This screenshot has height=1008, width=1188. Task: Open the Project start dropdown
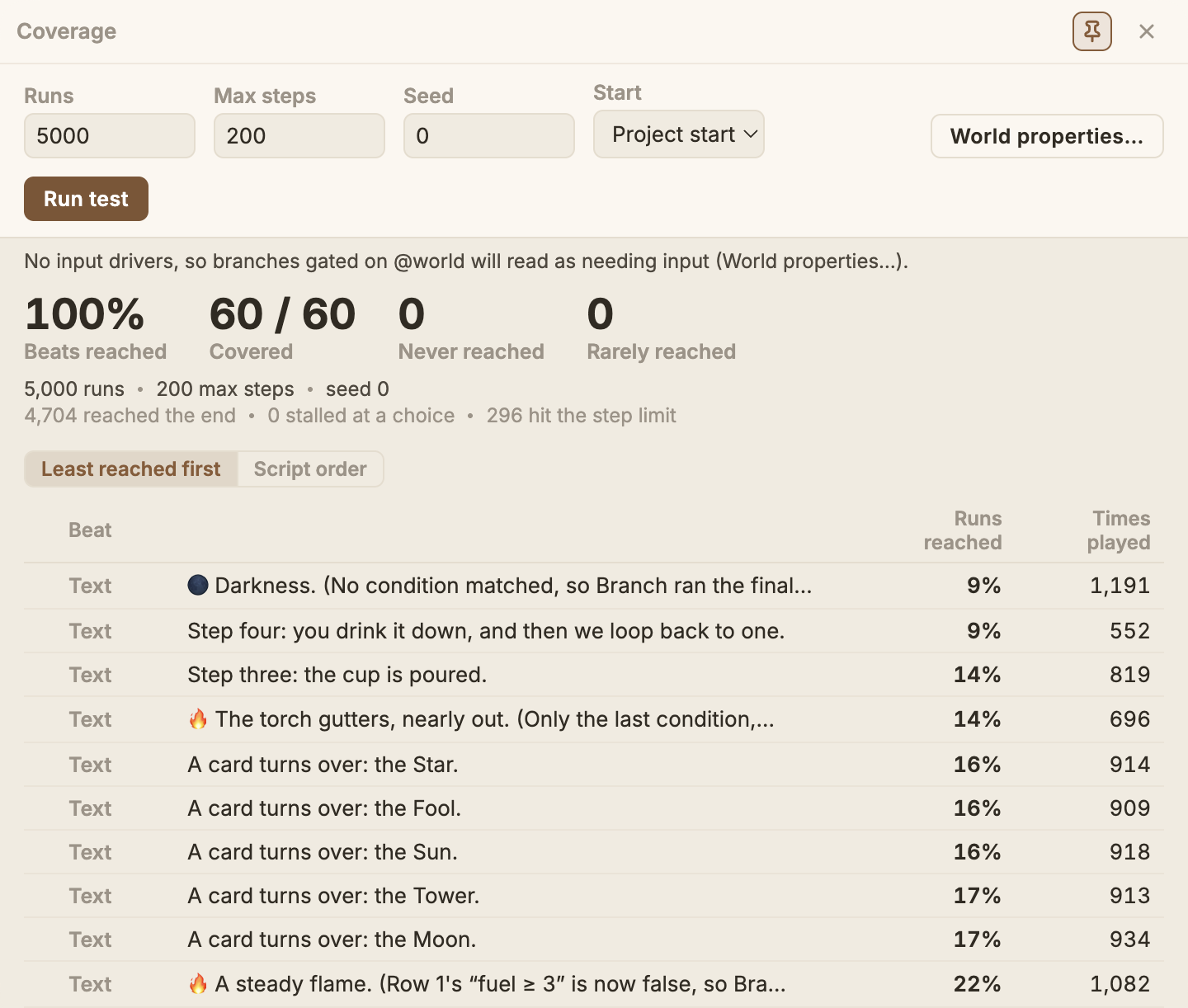pyautogui.click(x=679, y=134)
